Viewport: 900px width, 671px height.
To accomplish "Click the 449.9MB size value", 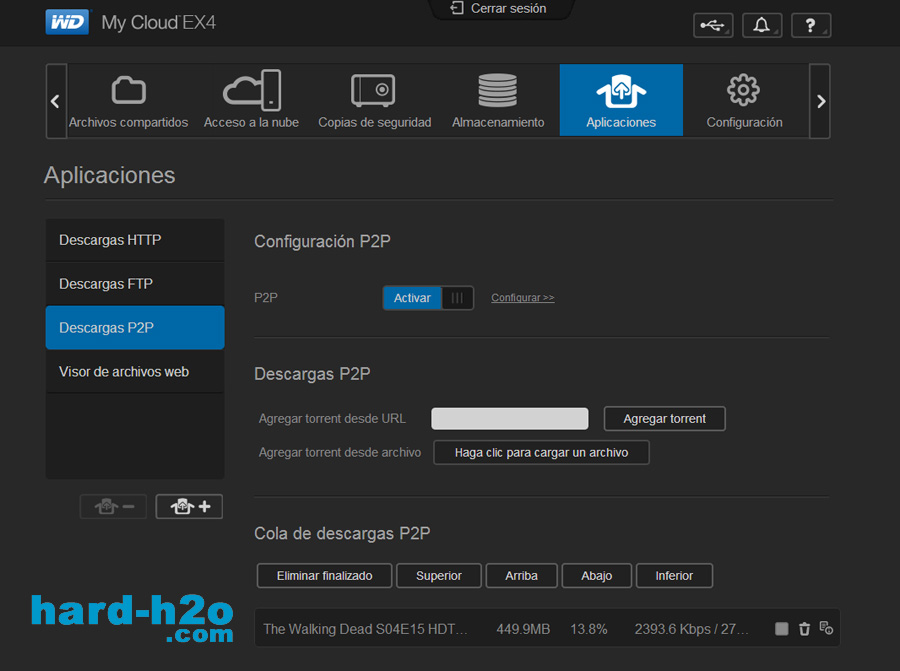I will click(x=523, y=629).
